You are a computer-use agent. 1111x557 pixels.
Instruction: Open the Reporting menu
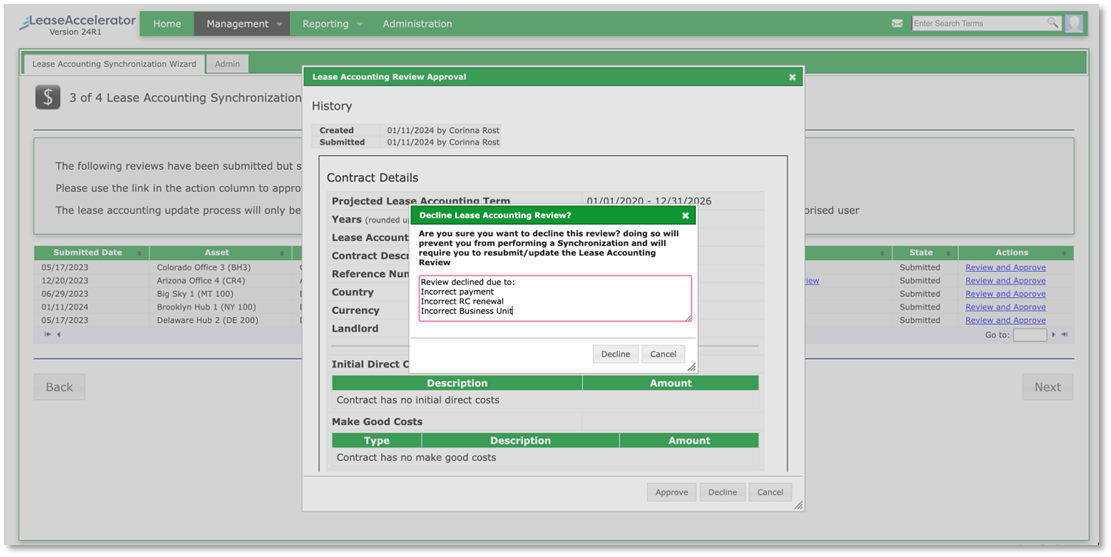point(325,24)
